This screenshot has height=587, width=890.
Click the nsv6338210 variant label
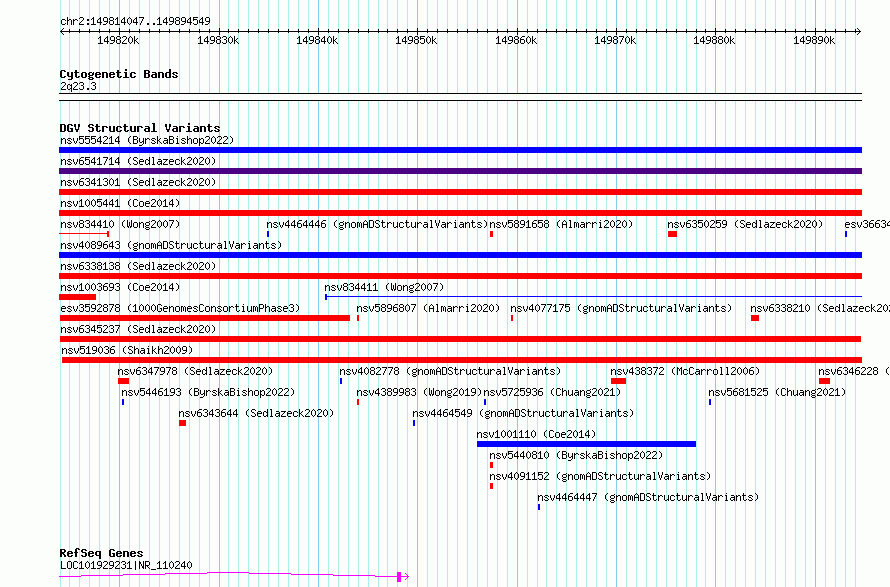click(x=820, y=308)
